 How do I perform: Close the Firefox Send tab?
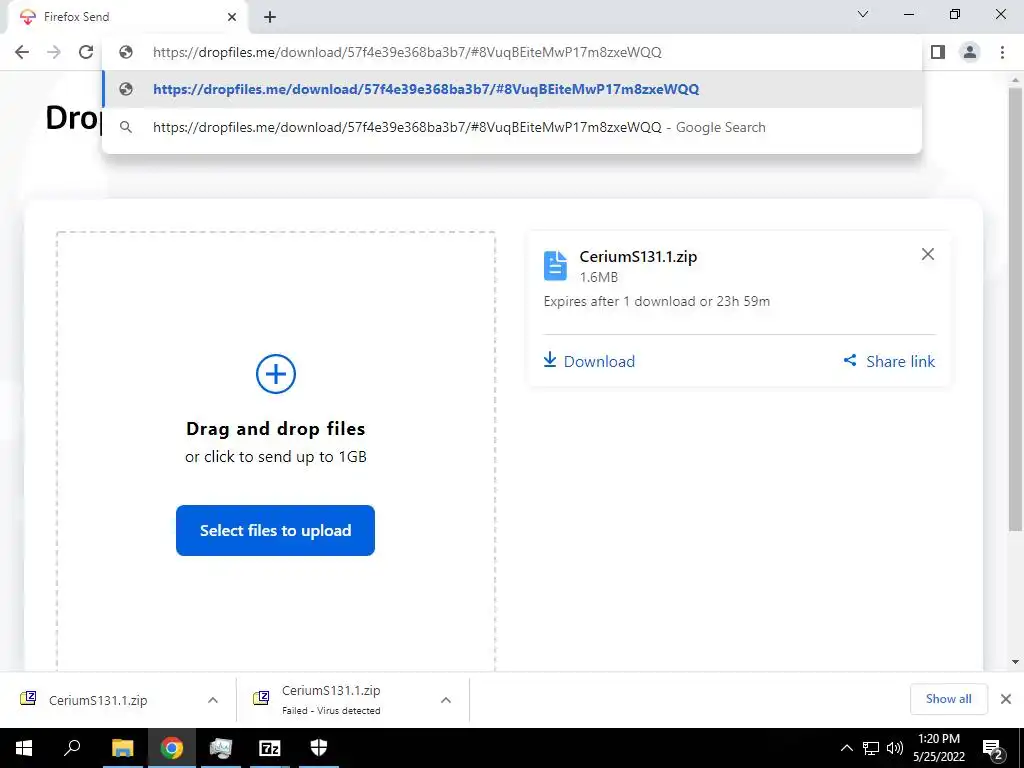tap(232, 17)
